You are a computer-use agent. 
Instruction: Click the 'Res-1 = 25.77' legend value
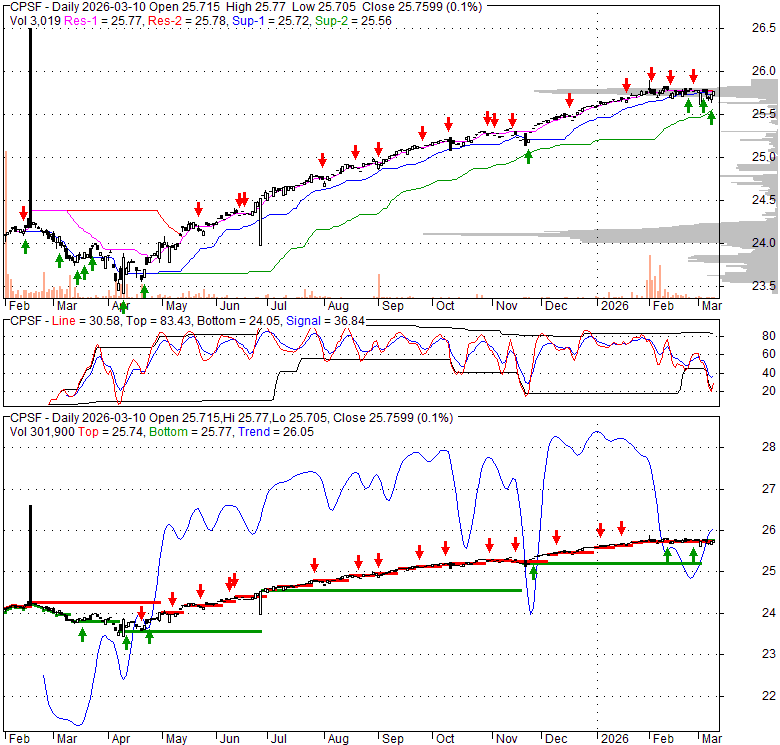pyautogui.click(x=104, y=21)
